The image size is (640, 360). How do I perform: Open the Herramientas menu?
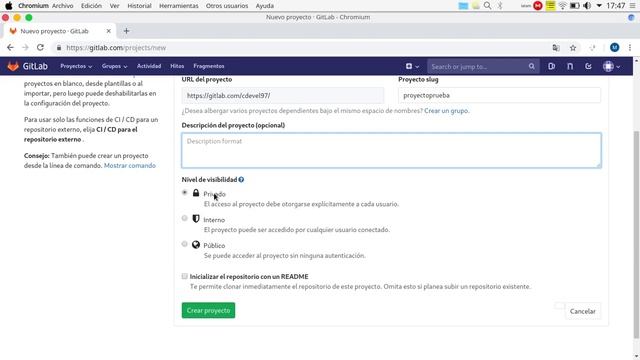(179, 6)
